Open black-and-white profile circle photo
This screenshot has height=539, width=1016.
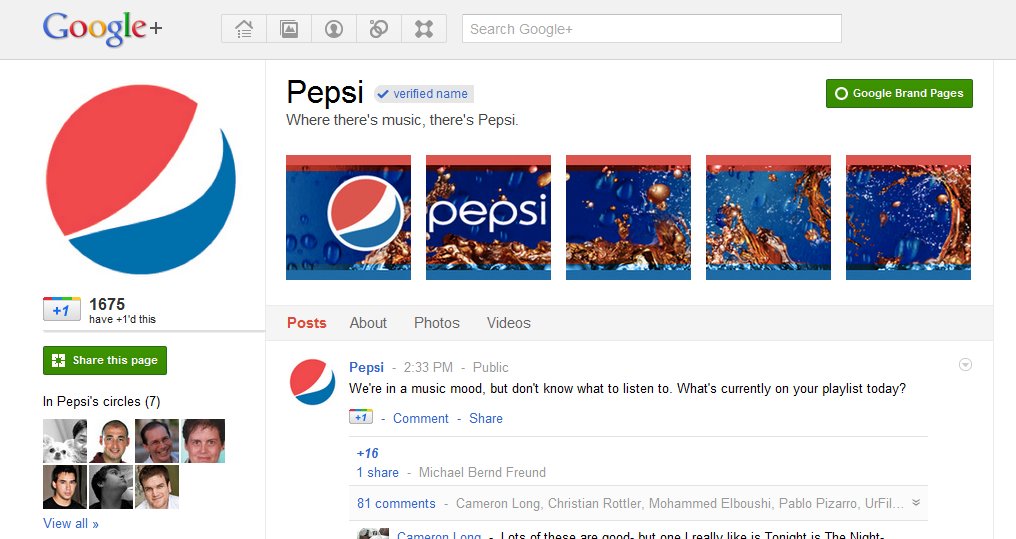pyautogui.click(x=111, y=487)
